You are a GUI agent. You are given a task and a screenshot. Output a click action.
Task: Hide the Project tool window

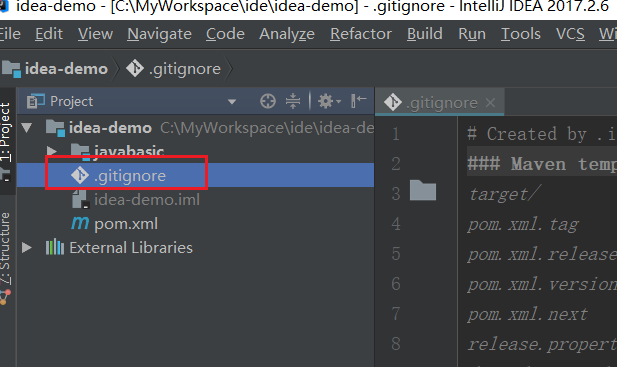[x=358, y=101]
